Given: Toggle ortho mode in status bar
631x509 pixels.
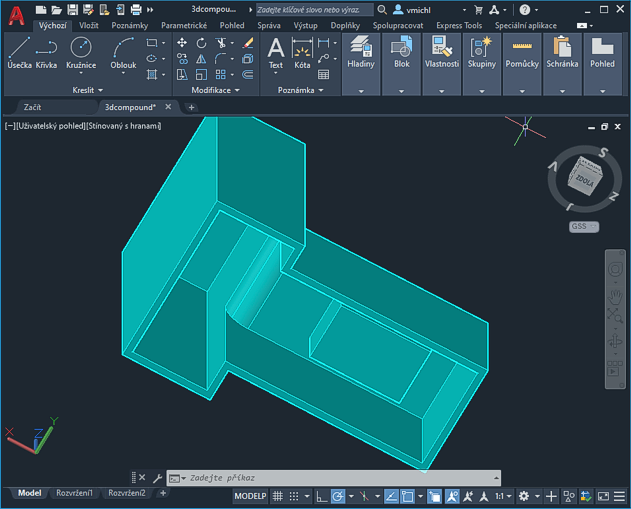Looking at the screenshot, I should pyautogui.click(x=321, y=496).
